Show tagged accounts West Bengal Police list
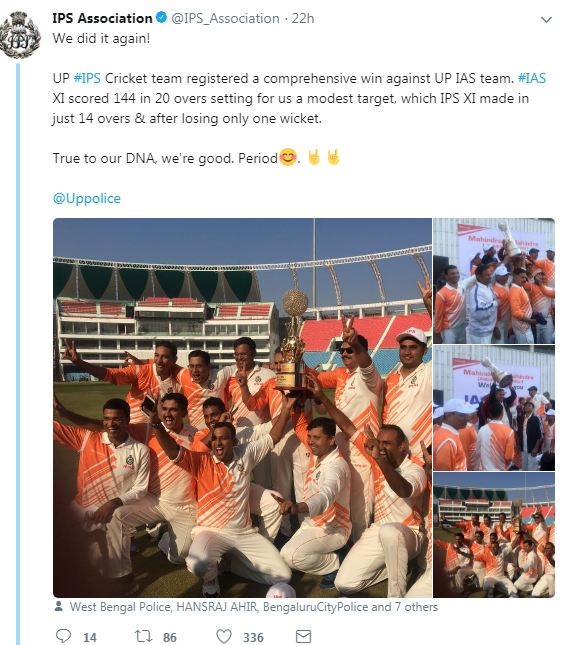 click(253, 607)
